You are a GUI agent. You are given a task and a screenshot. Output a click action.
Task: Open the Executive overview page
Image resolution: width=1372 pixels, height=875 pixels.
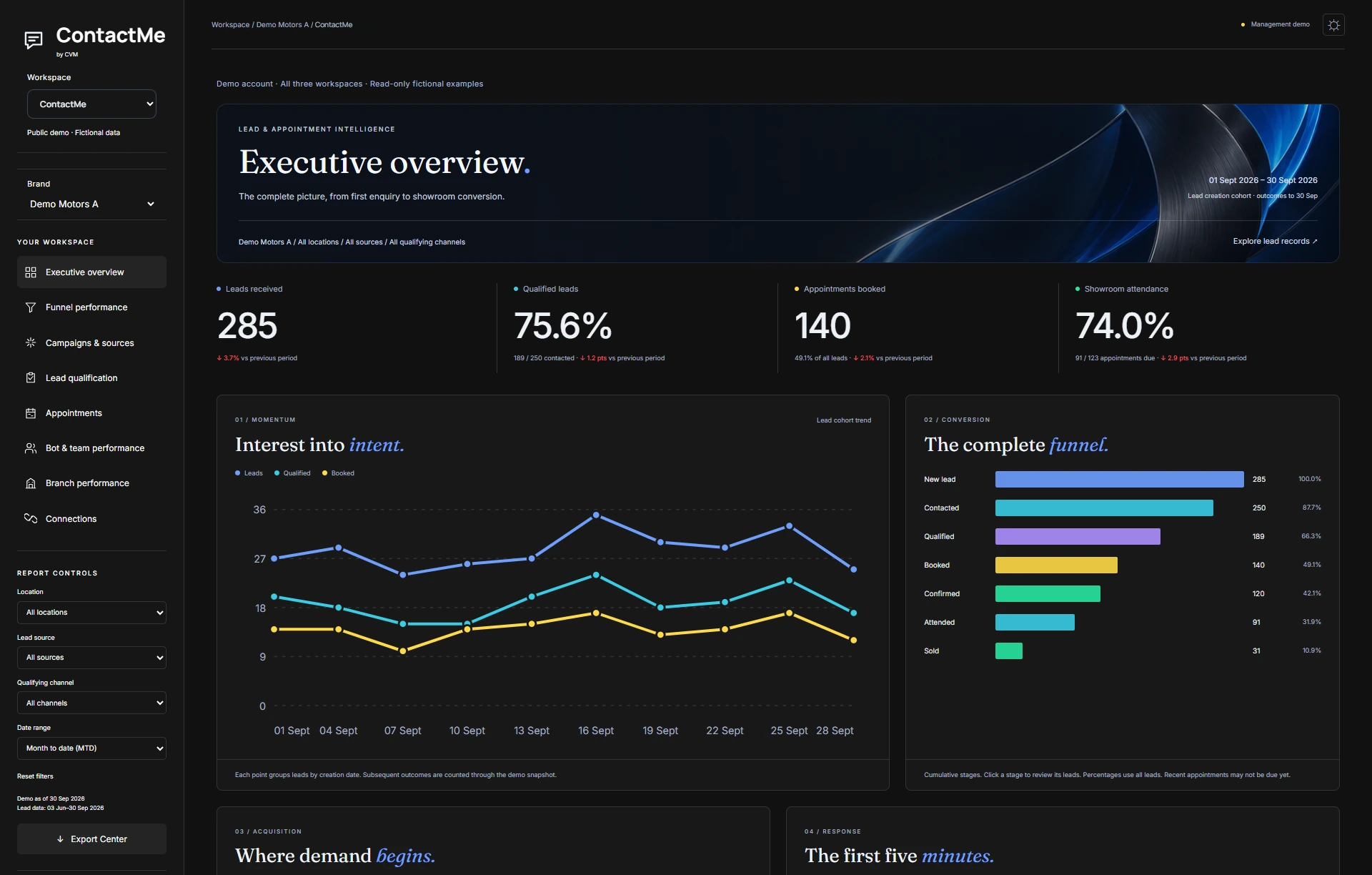(91, 272)
